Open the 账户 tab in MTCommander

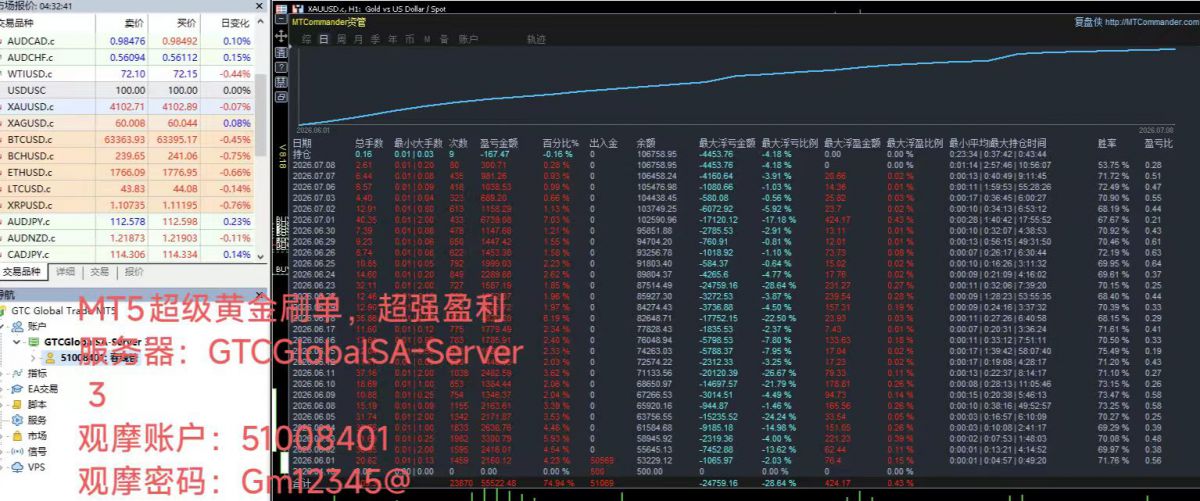[x=468, y=39]
